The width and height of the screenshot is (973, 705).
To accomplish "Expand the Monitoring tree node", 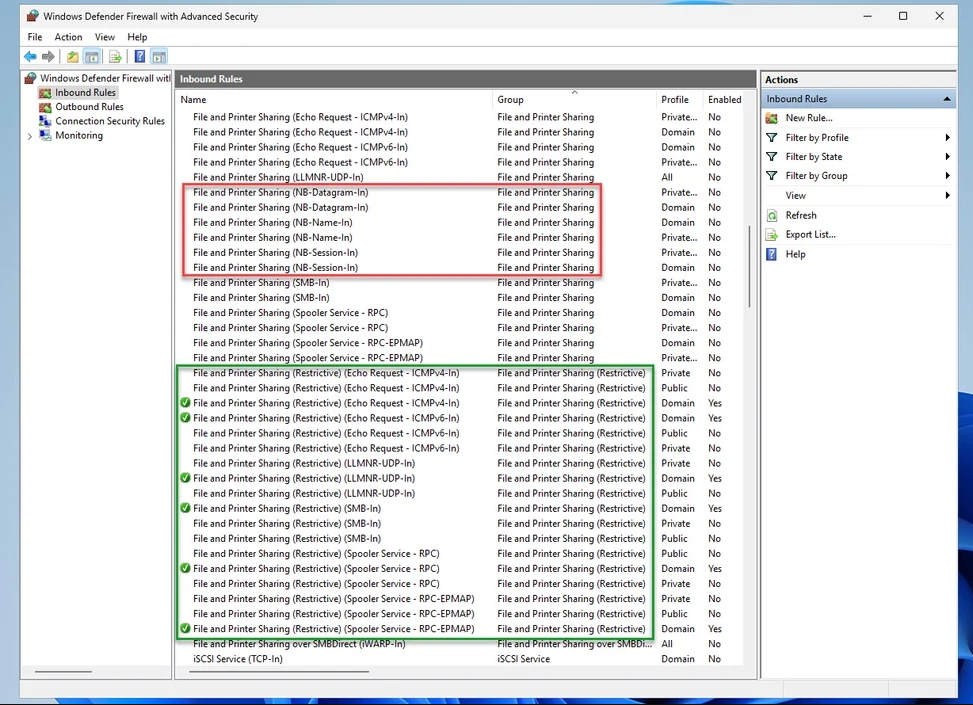I will (x=29, y=136).
